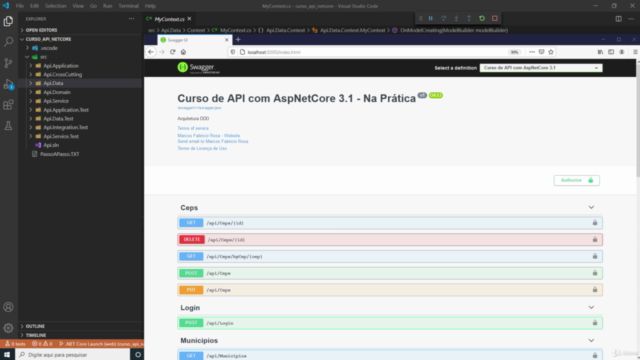The image size is (640, 360).
Task: Go to the browser home page
Action: [183, 52]
